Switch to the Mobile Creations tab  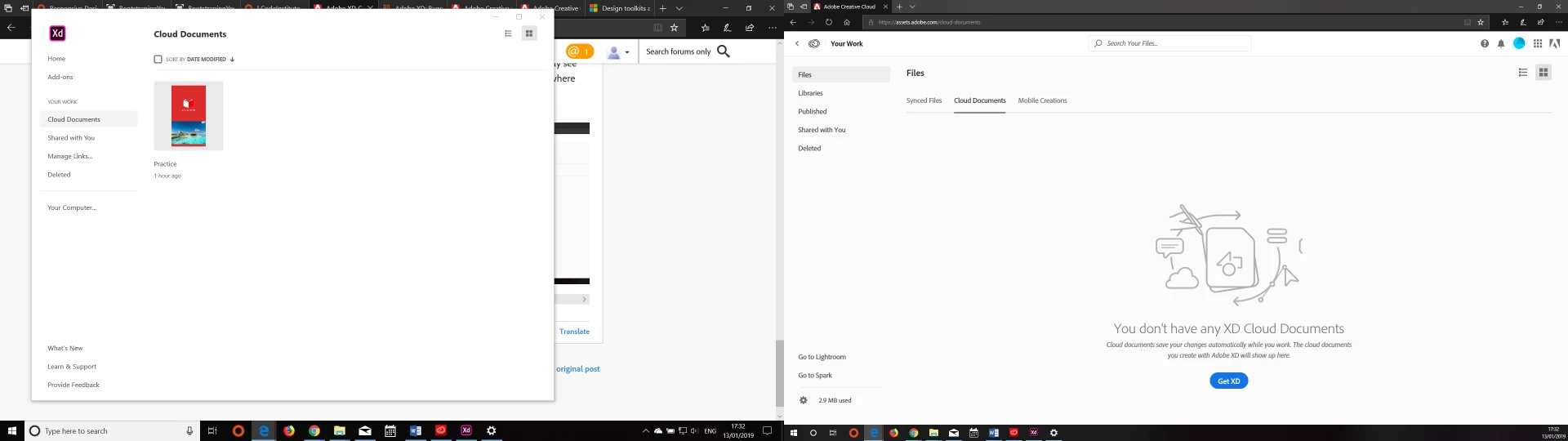point(1042,100)
